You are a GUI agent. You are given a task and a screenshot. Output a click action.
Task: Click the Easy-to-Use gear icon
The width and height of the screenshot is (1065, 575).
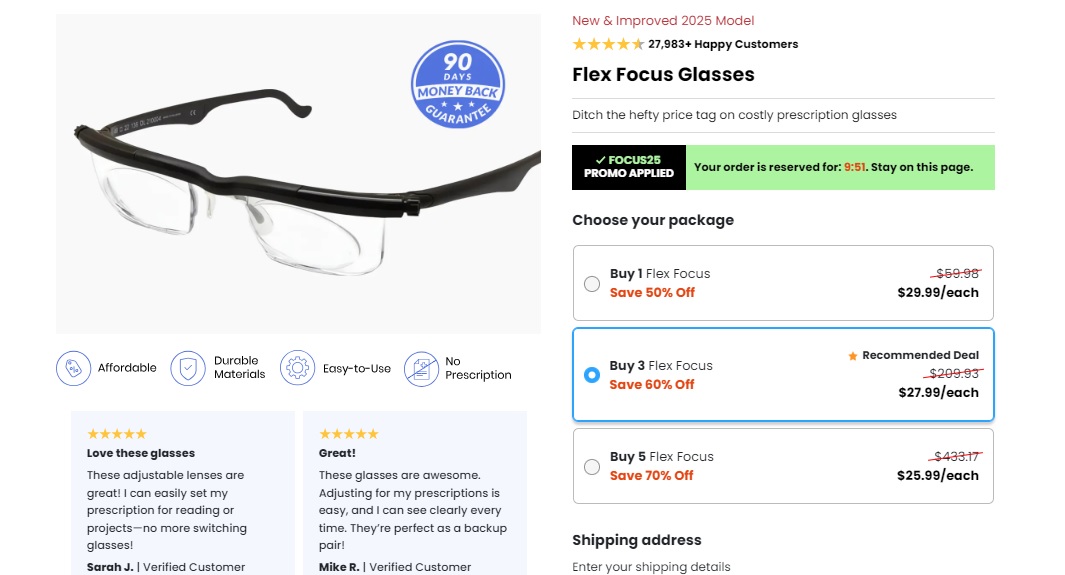tap(297, 368)
